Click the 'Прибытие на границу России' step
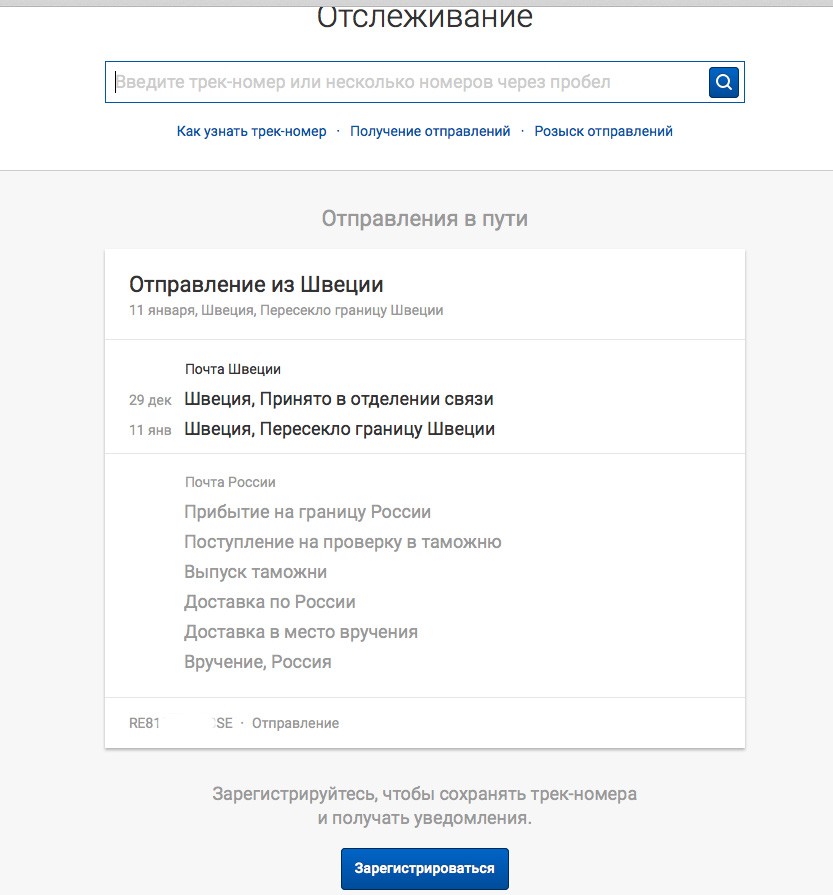This screenshot has width=833, height=895. coord(307,512)
